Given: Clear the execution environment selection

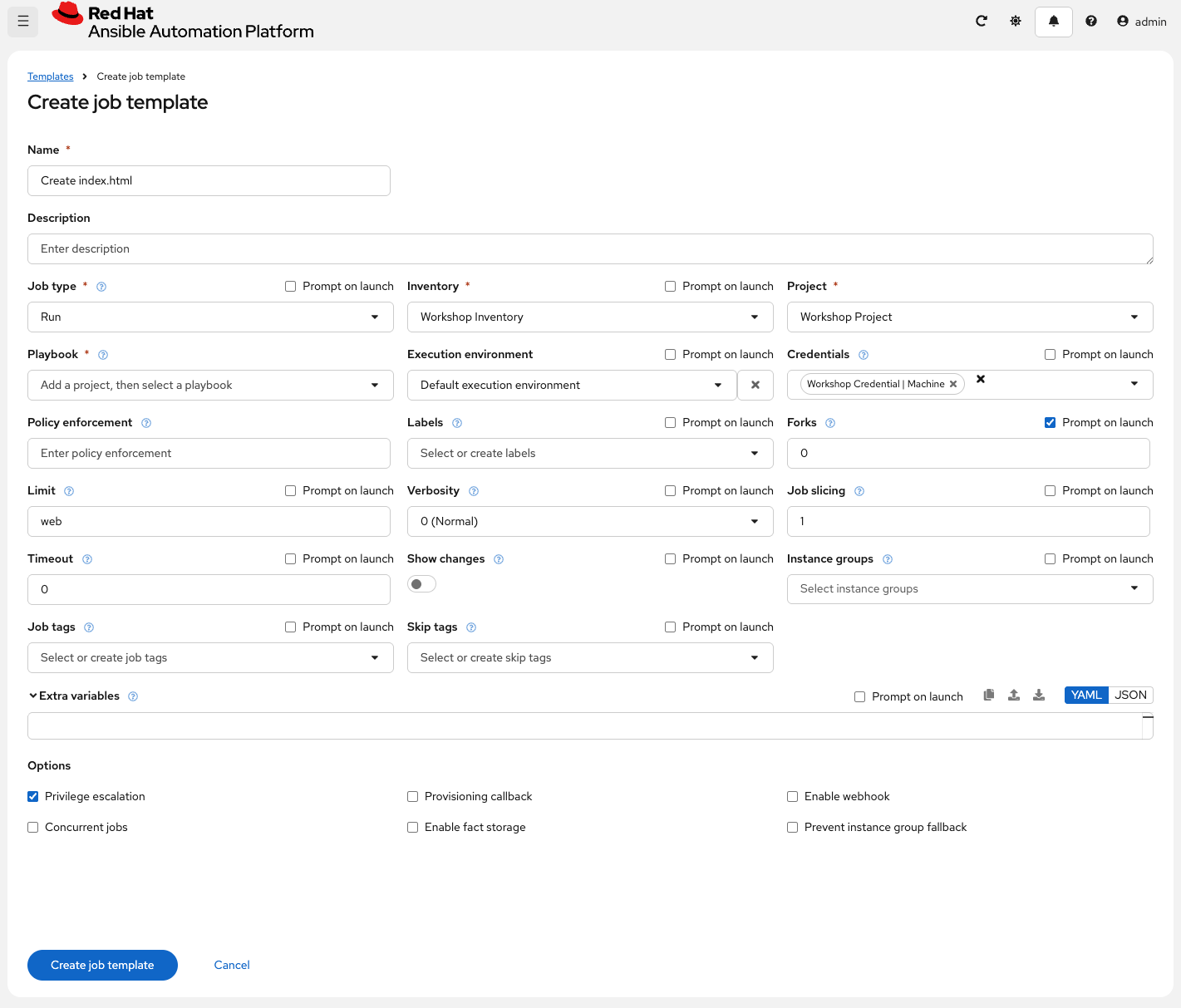Looking at the screenshot, I should click(x=755, y=385).
